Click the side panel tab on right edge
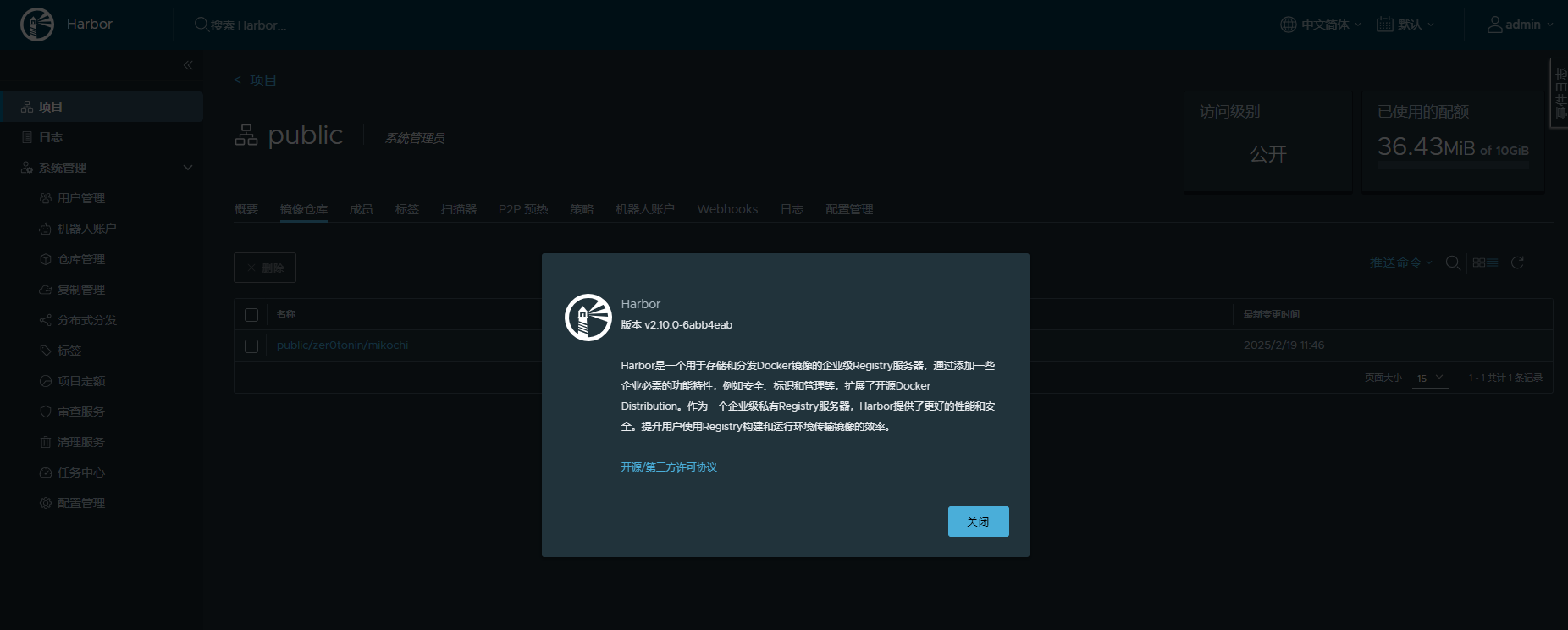 tap(1560, 93)
